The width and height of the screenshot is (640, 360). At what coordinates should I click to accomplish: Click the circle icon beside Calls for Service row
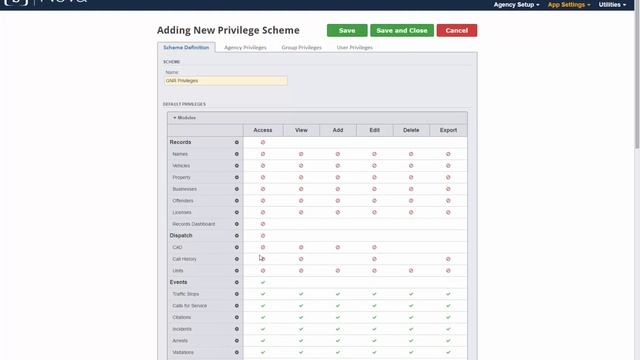(237, 306)
